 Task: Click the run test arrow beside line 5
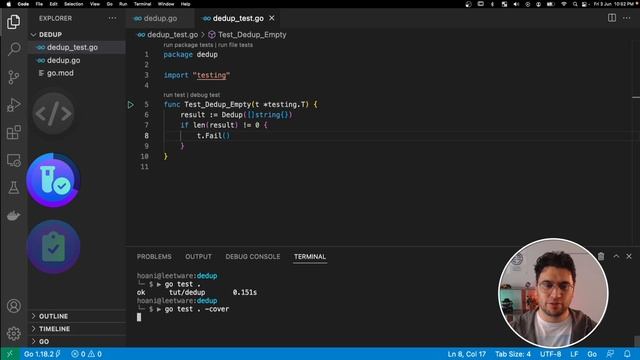click(x=131, y=105)
